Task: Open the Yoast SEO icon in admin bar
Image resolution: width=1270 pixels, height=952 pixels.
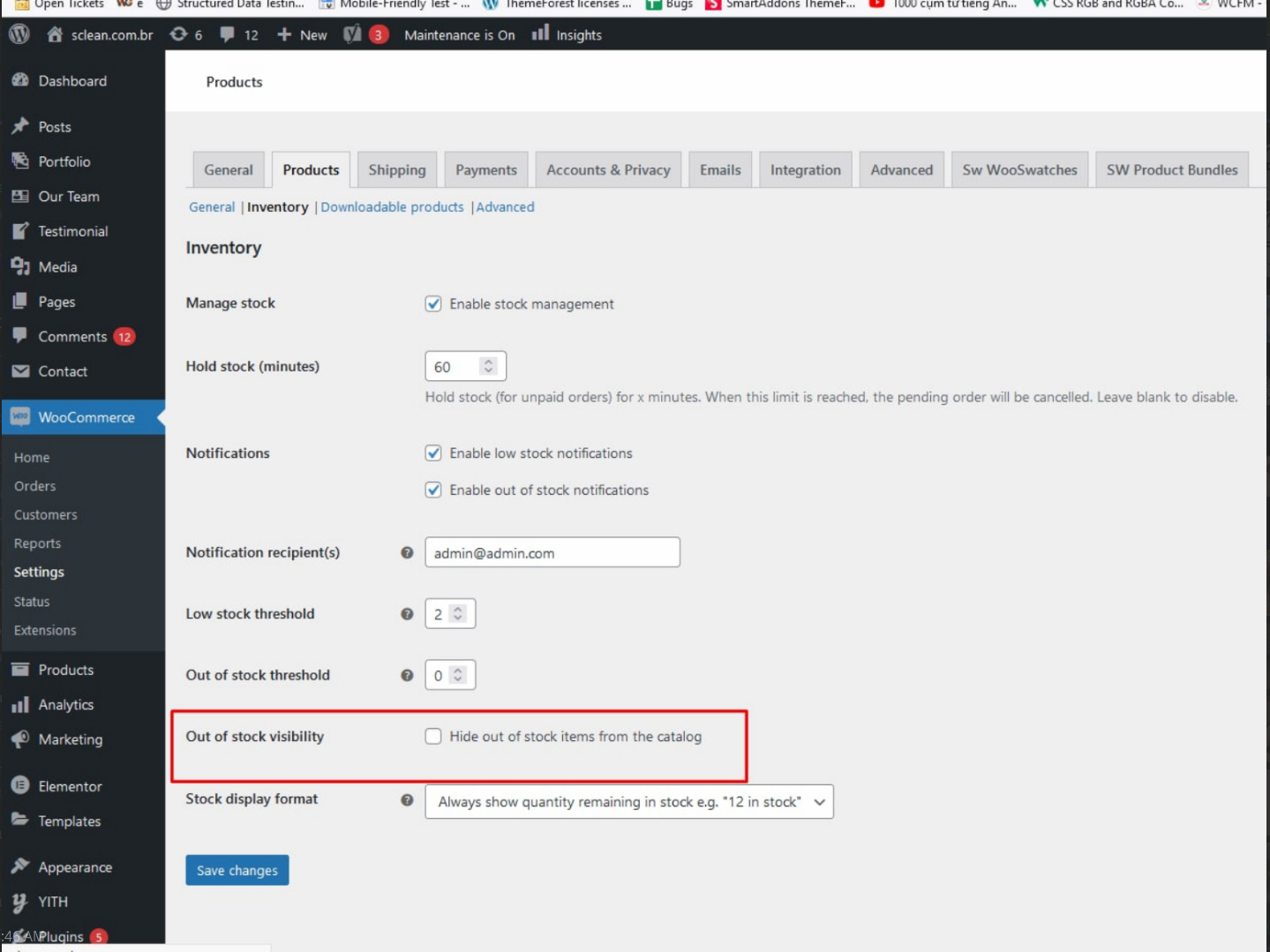Action: coord(352,34)
